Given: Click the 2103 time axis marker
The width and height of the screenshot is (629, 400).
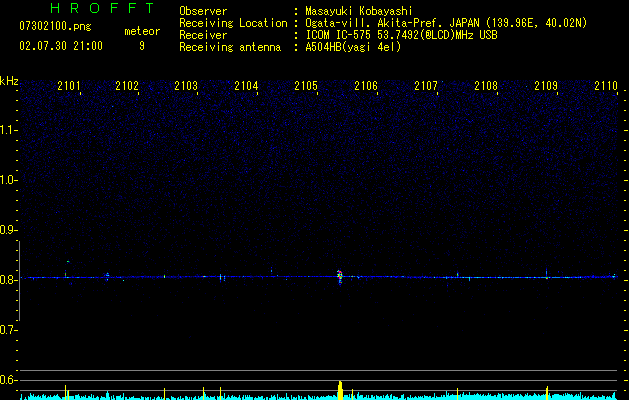Looking at the screenshot, I should coord(186,86).
